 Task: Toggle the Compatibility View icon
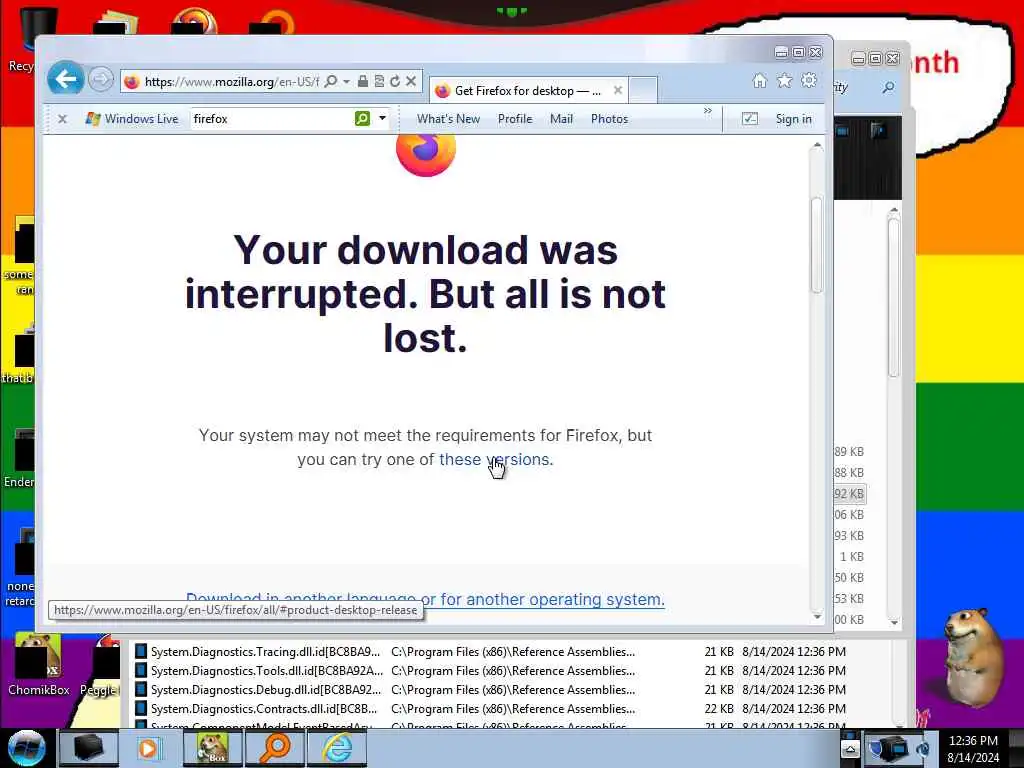pyautogui.click(x=379, y=81)
